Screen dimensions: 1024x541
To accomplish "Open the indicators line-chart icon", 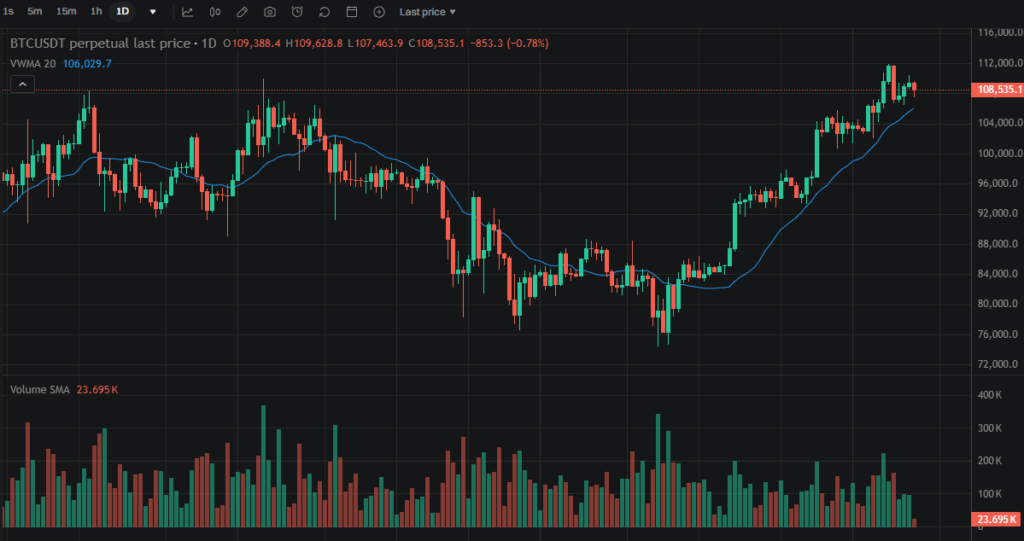I will [187, 12].
